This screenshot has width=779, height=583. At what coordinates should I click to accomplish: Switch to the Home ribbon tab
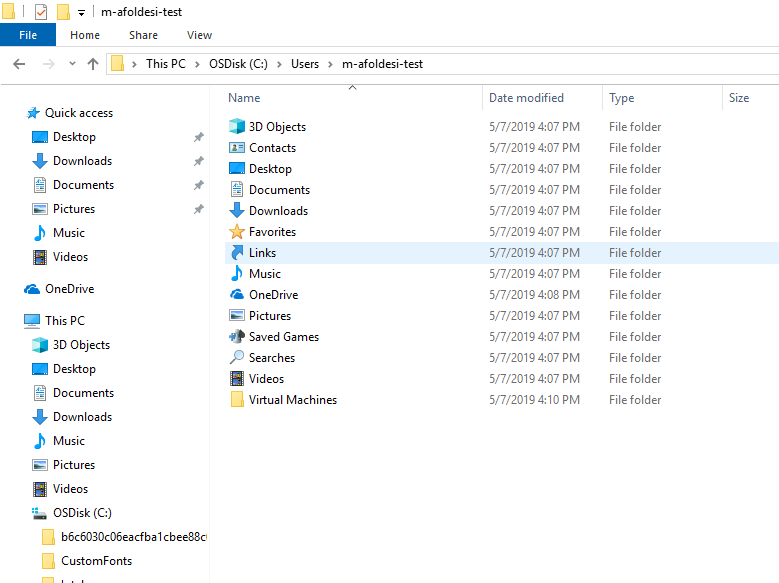pyautogui.click(x=84, y=35)
